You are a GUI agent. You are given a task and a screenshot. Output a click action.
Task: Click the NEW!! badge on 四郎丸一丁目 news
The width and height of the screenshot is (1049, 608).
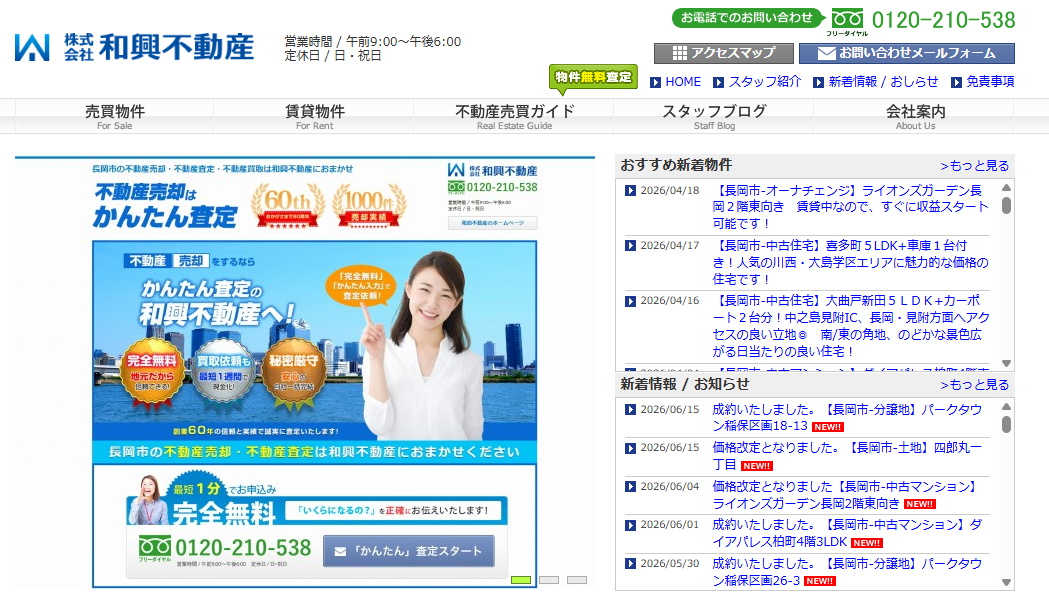[x=757, y=466]
